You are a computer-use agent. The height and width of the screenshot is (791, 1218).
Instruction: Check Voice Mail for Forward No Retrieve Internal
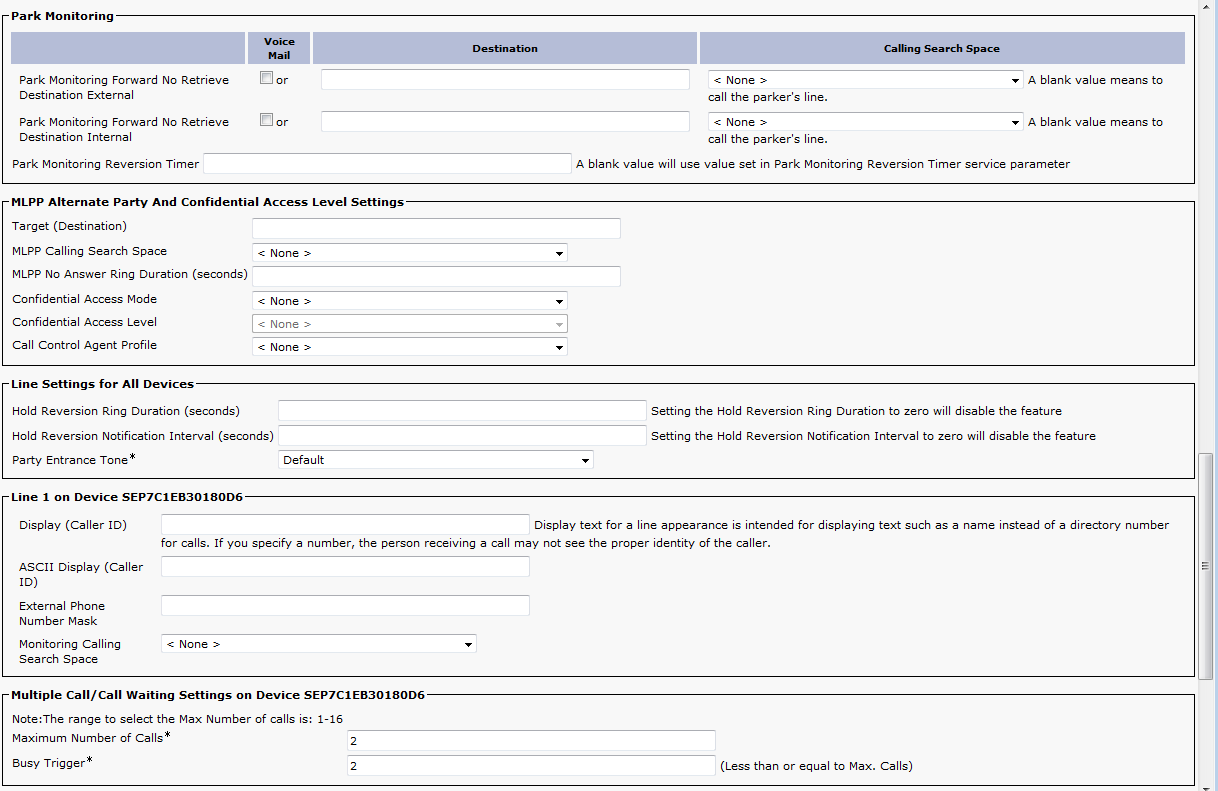pyautogui.click(x=266, y=120)
